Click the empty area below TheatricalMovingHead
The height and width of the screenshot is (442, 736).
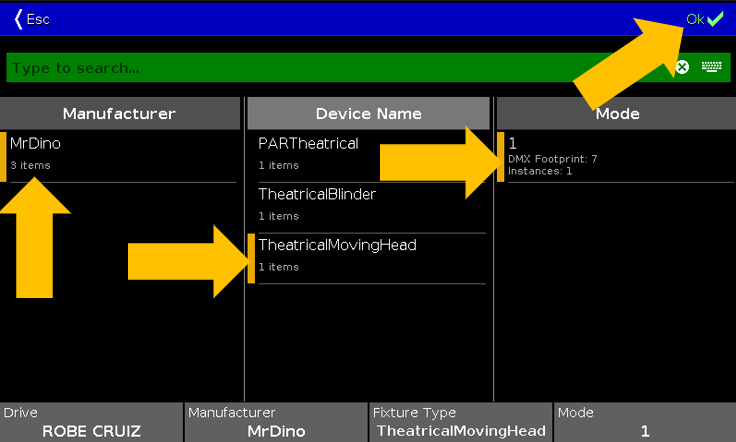point(368,340)
